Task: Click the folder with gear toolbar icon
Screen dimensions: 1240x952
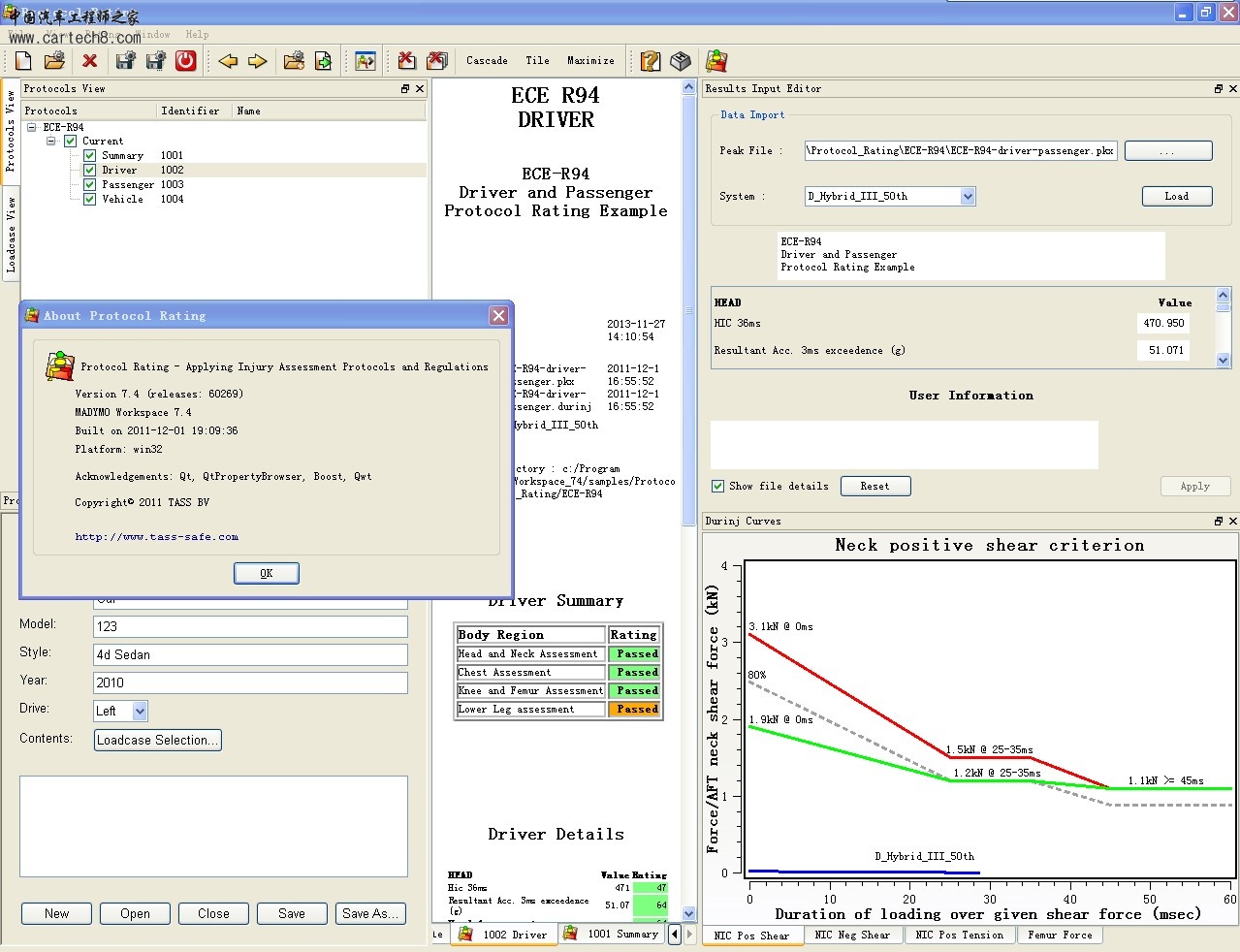Action: (x=294, y=61)
